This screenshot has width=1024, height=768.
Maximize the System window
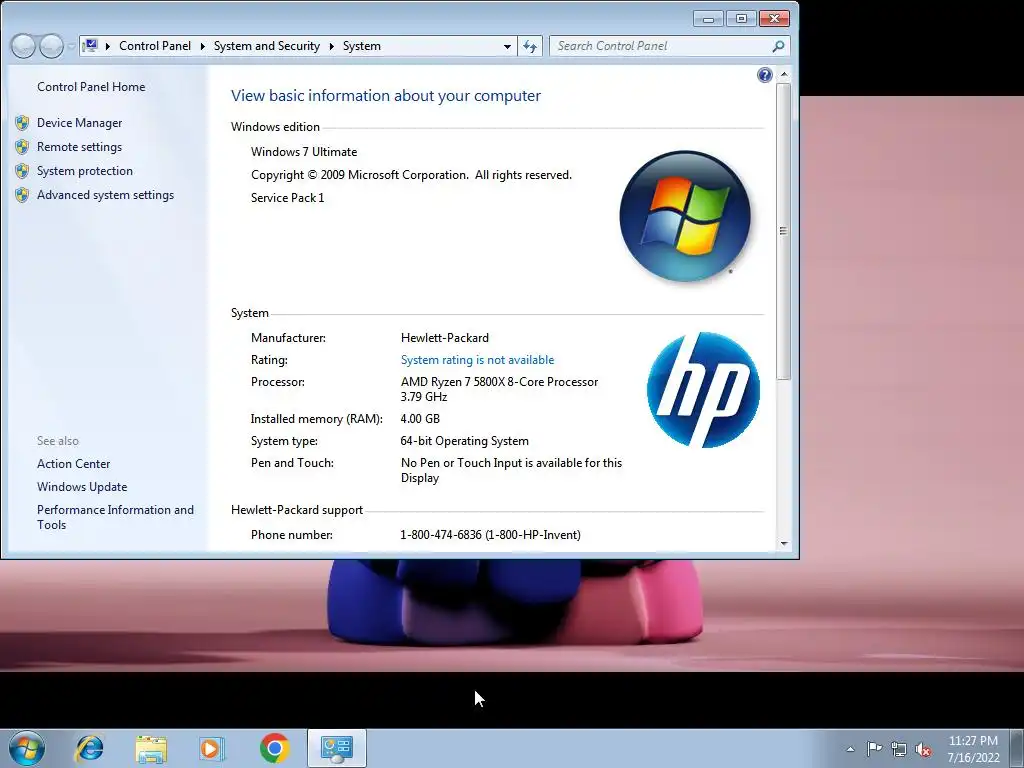pyautogui.click(x=741, y=18)
